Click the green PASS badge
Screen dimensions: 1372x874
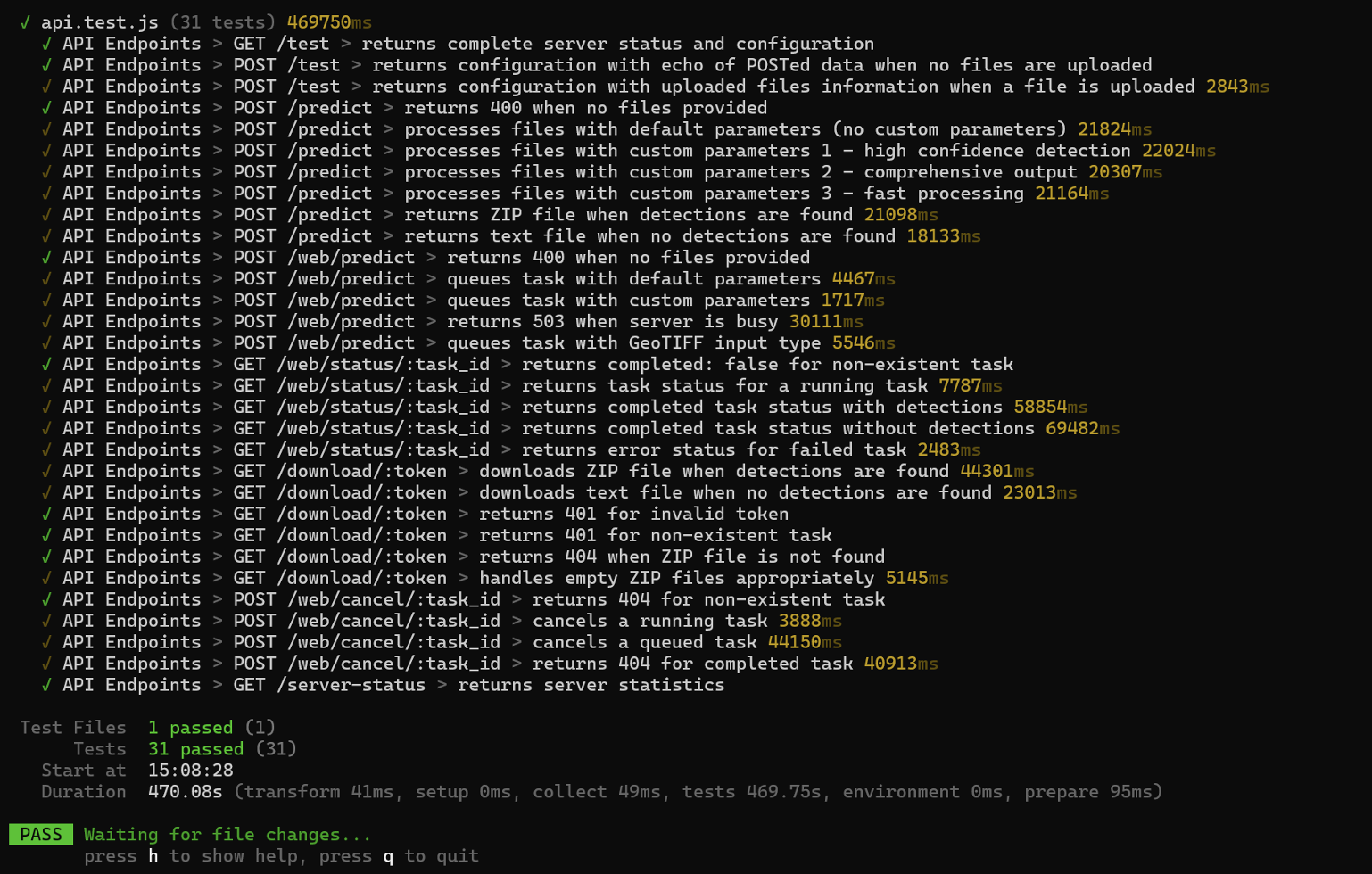coord(41,835)
